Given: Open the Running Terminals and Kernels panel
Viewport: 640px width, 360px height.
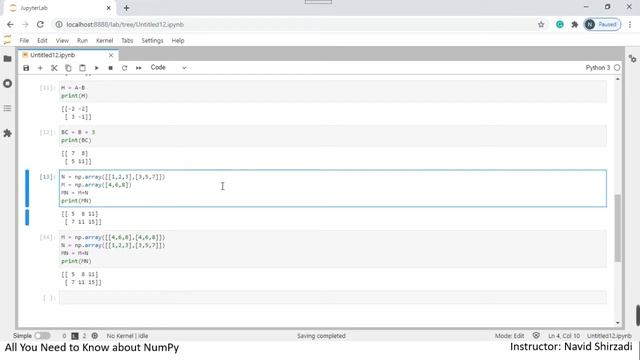Looking at the screenshot, I should [x=7, y=84].
